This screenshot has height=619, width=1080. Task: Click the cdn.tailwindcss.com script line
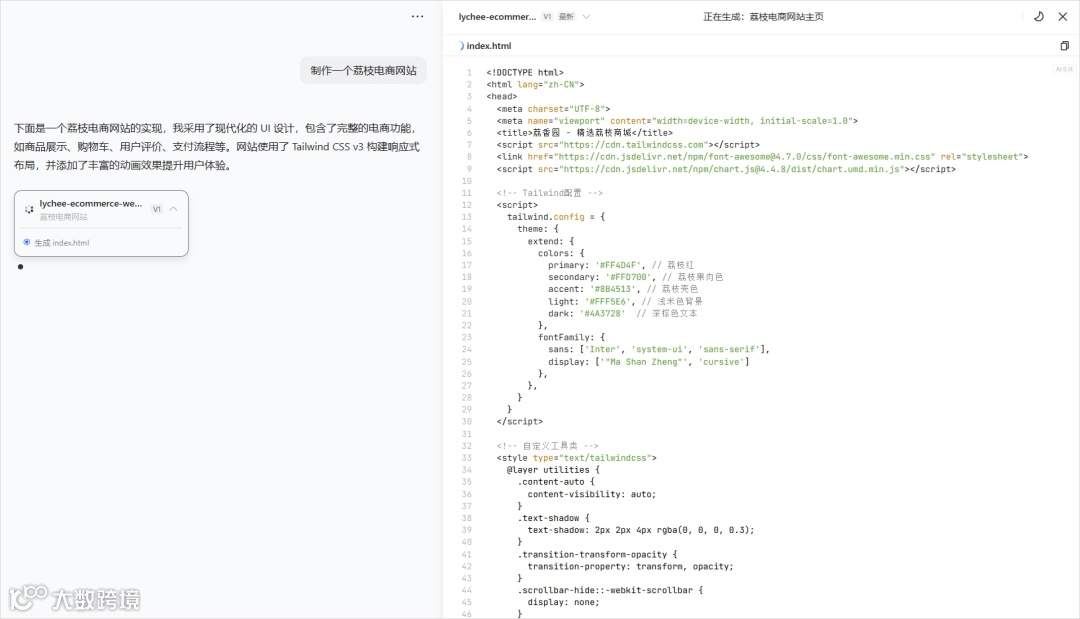point(628,145)
